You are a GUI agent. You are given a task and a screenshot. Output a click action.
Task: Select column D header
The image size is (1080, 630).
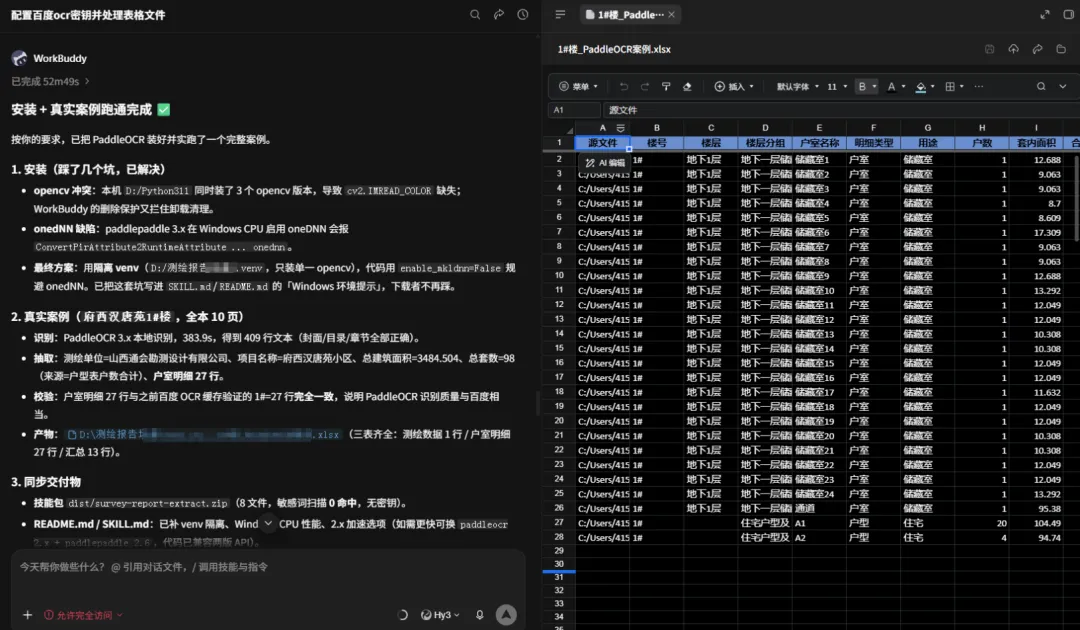765,128
